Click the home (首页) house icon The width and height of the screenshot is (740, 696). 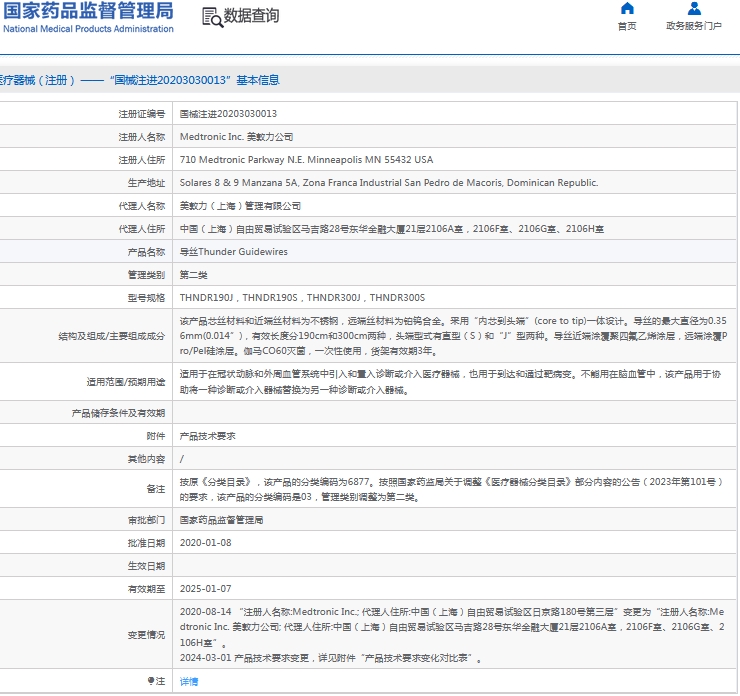point(627,8)
